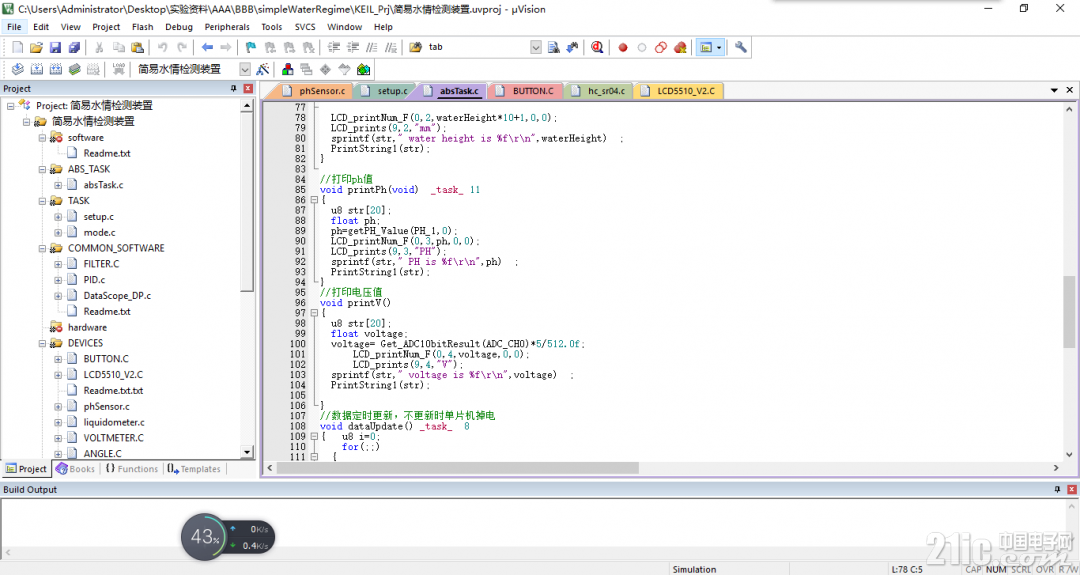
Task: Switch to the LCD5510_V2.C editor tab
Action: (x=678, y=90)
